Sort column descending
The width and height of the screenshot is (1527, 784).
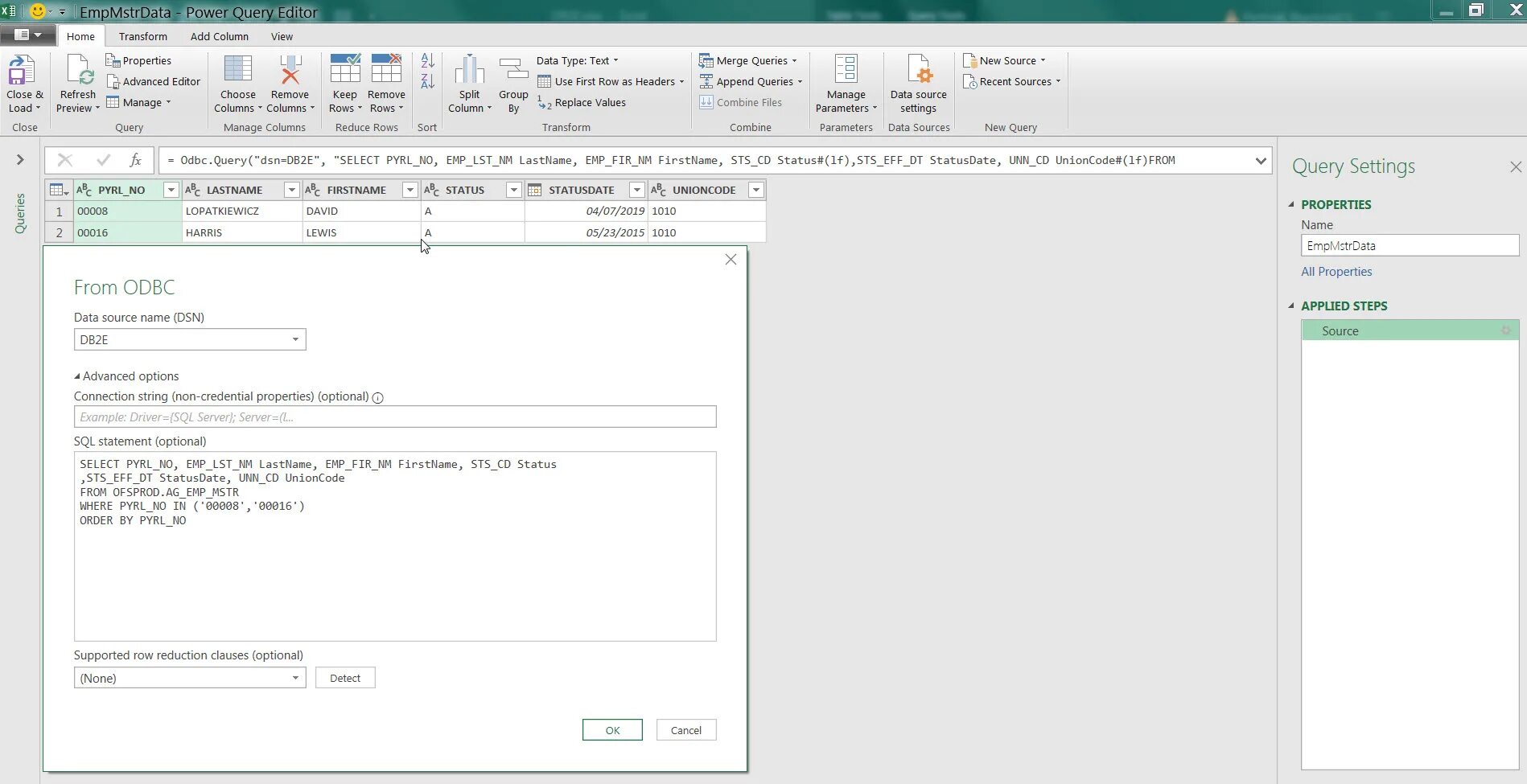(427, 80)
